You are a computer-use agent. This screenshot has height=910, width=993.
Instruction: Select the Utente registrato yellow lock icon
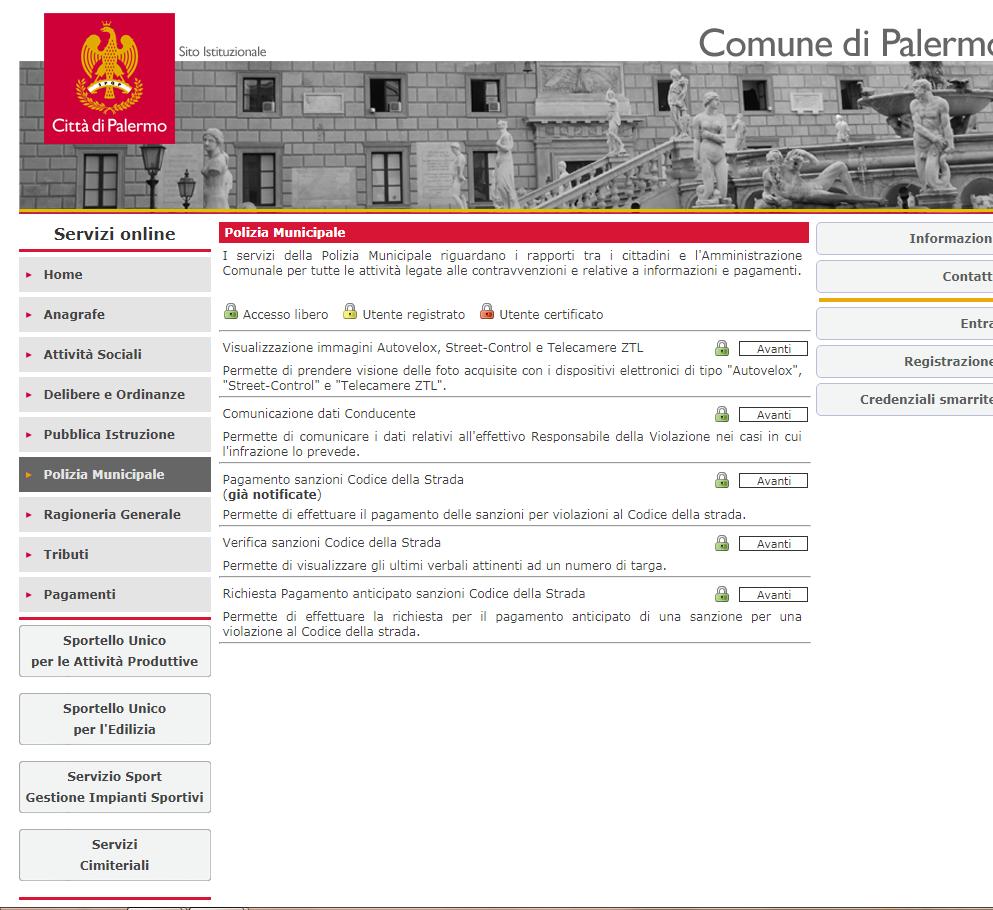[x=348, y=311]
